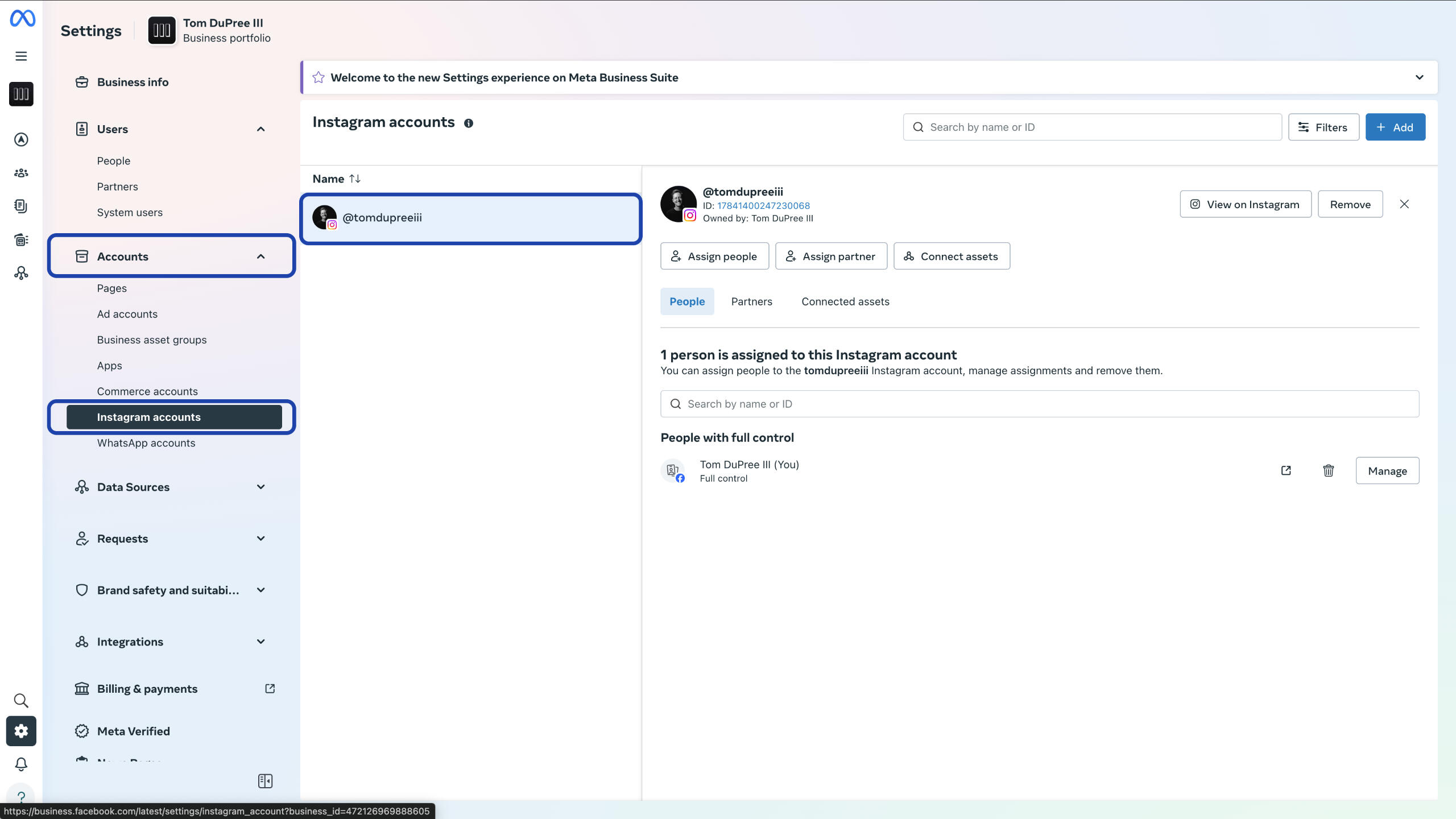
Task: Click the Meta logo icon
Action: pos(22,18)
